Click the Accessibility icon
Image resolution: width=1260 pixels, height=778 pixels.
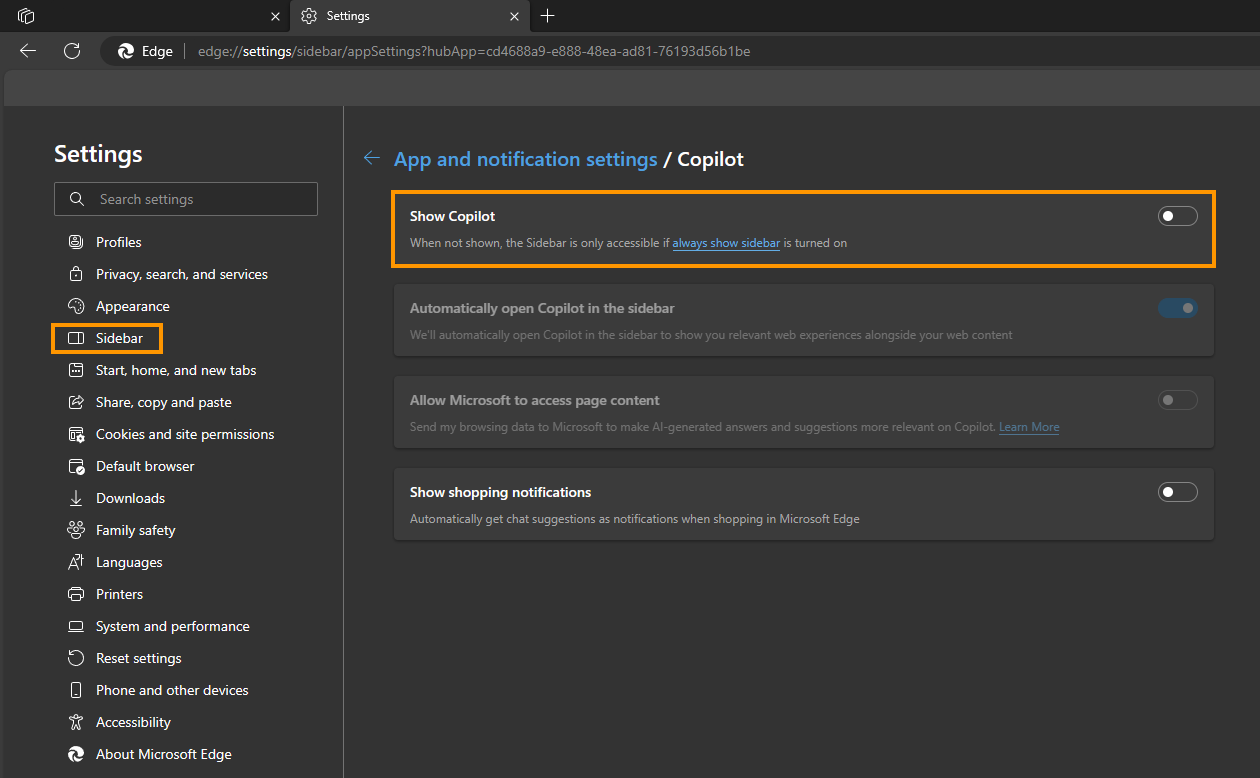click(76, 722)
